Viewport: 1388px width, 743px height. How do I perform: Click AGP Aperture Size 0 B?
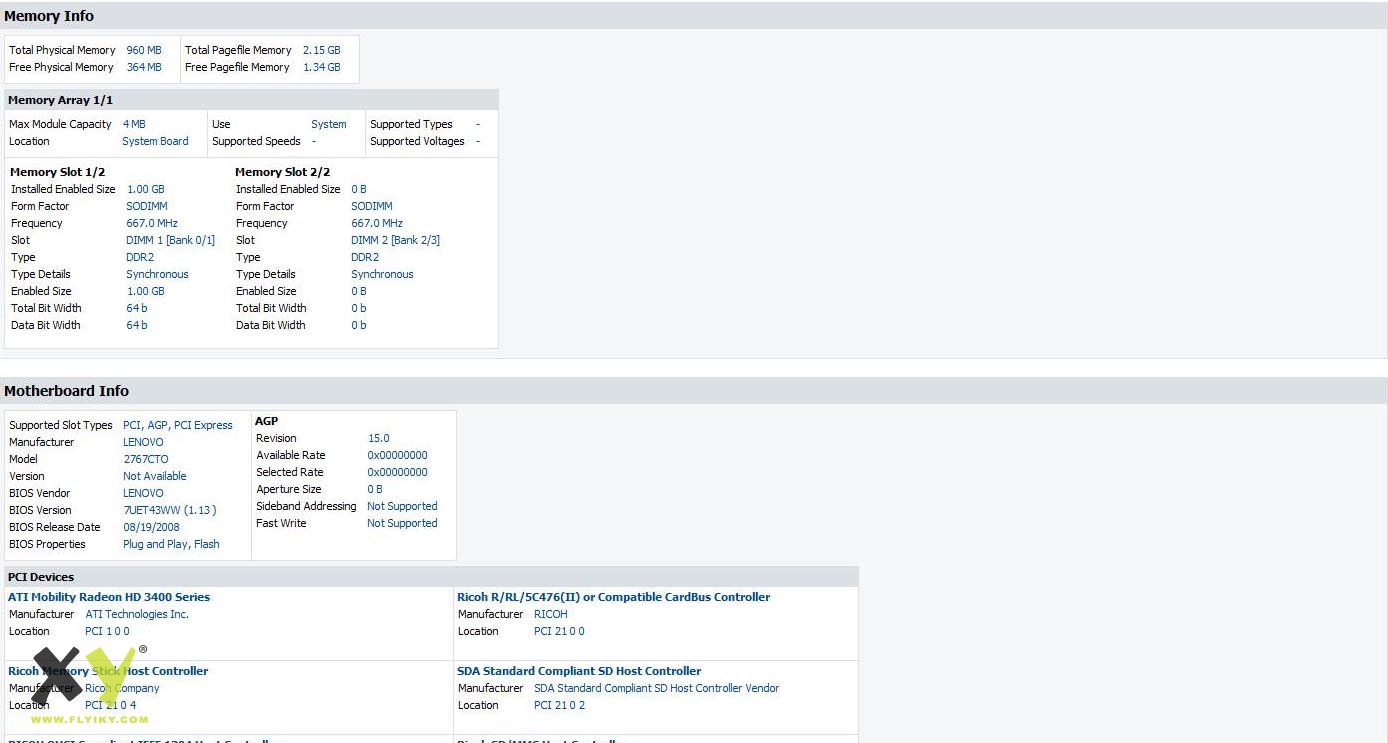[x=375, y=489]
